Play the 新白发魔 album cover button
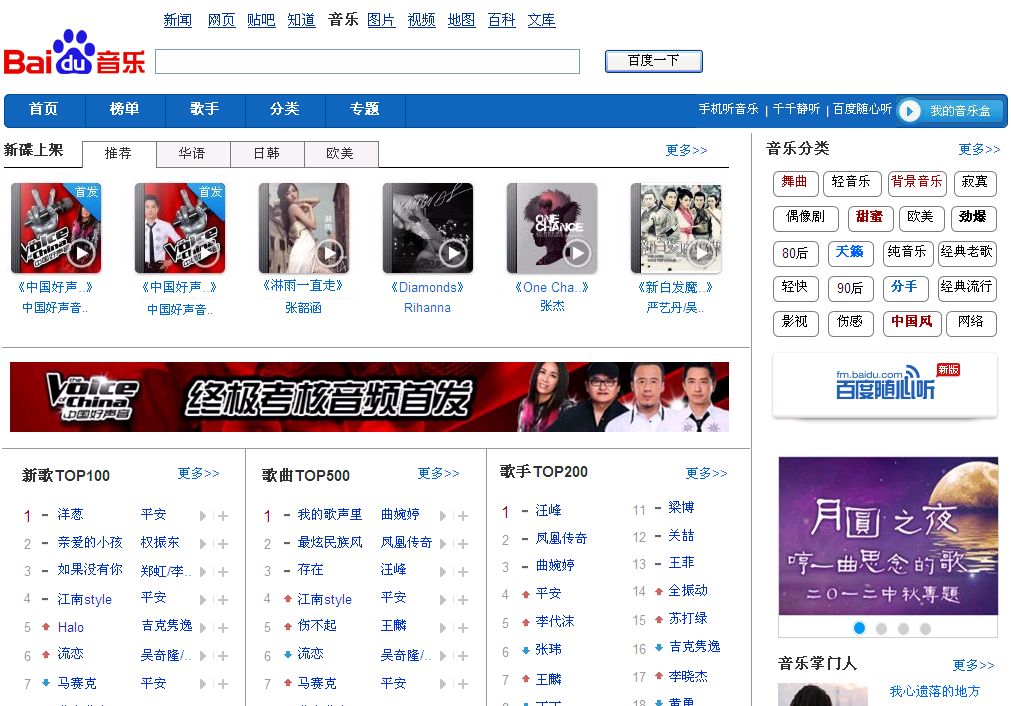 tap(702, 253)
